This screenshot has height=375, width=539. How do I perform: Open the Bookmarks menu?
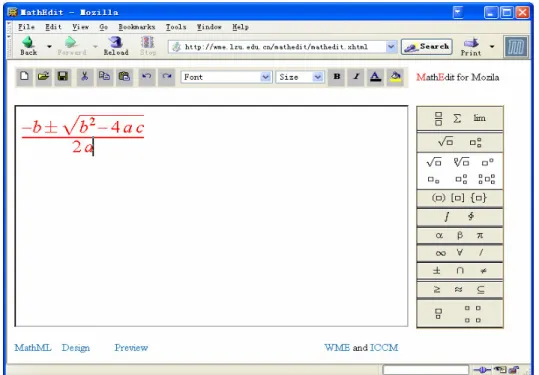coord(136,27)
